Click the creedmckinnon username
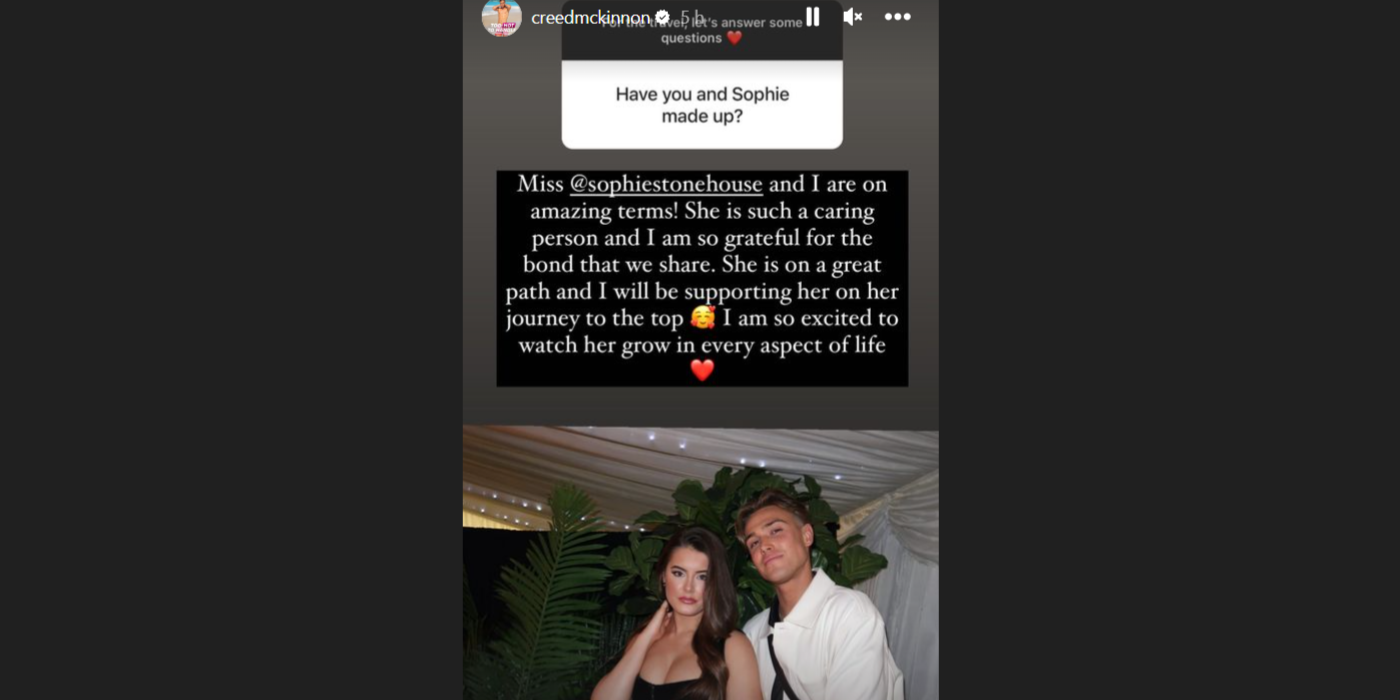Screen dimensions: 1400x700 590,18
